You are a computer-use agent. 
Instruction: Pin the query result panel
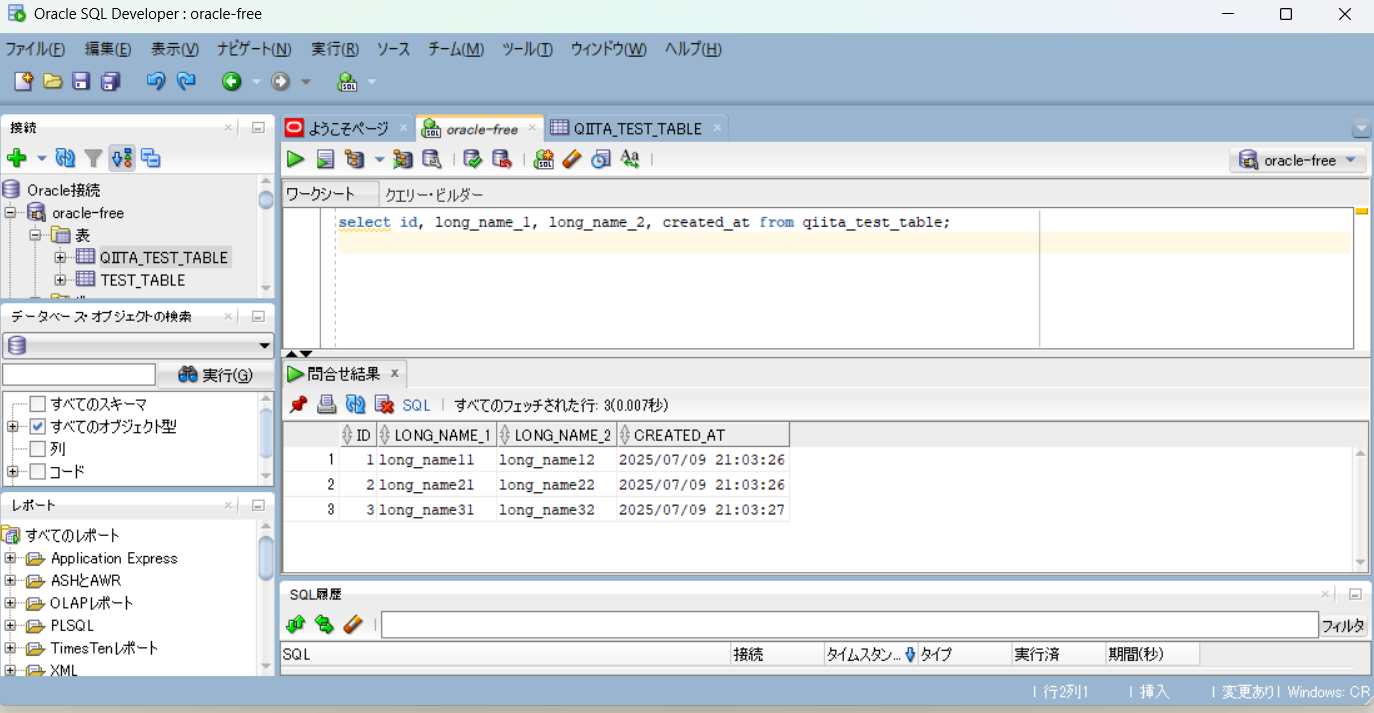tap(297, 404)
